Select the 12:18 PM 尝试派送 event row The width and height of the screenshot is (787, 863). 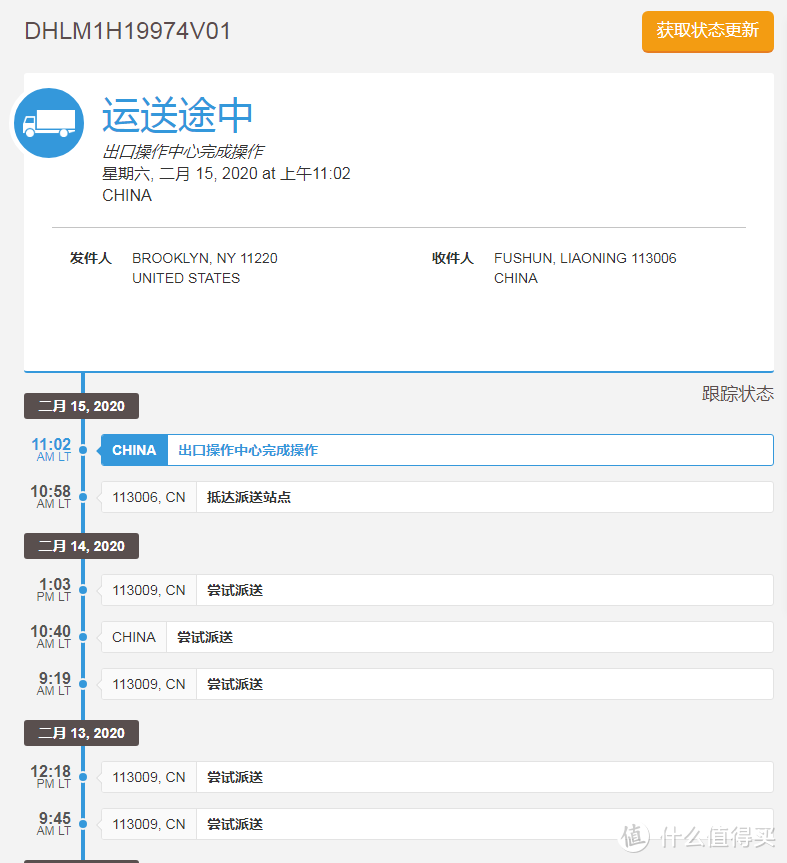(x=437, y=777)
